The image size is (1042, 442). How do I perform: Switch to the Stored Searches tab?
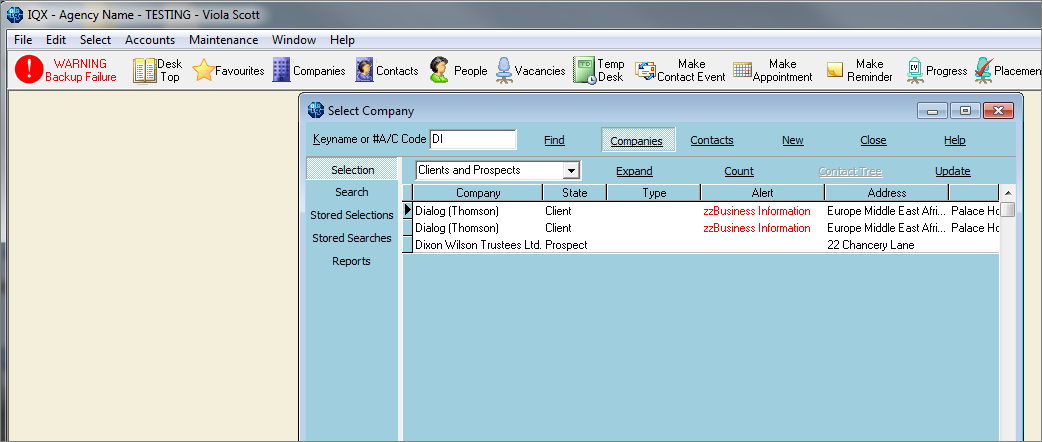coord(352,238)
